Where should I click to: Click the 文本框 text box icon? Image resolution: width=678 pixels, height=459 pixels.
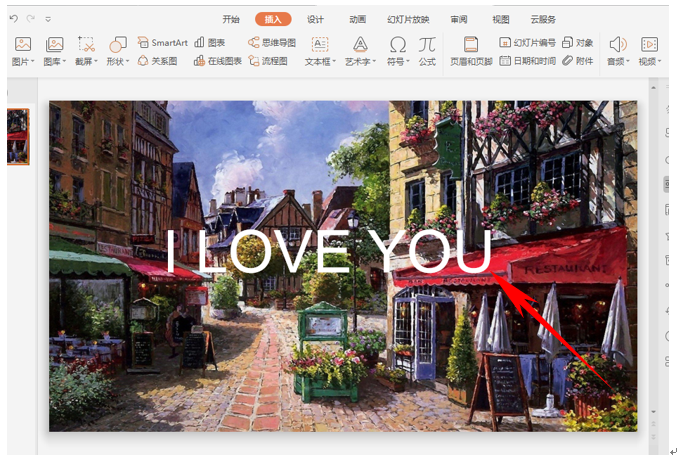[x=320, y=45]
